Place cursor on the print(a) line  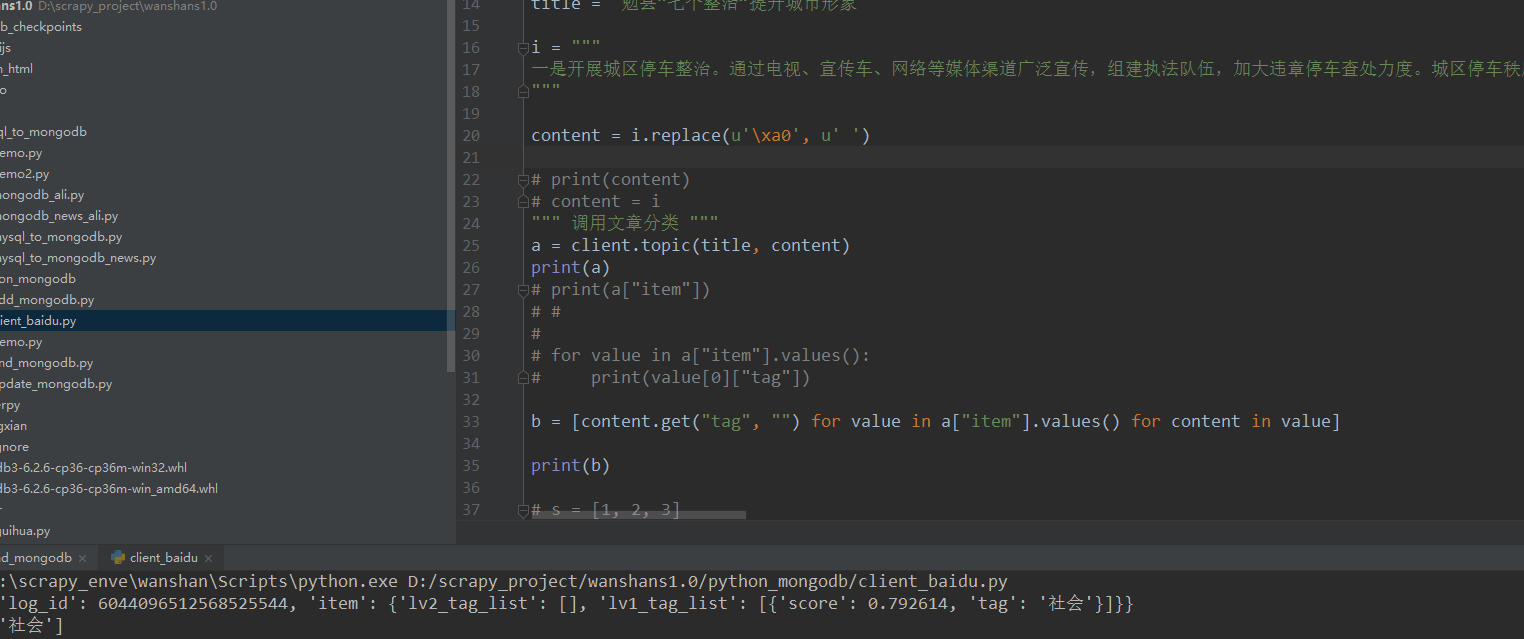point(570,268)
